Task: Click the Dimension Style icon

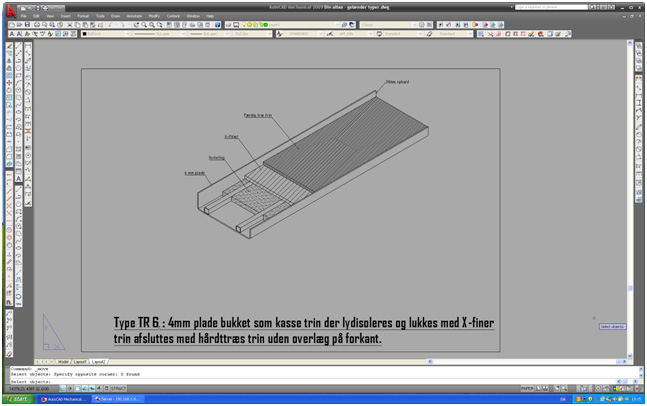Action: (330, 34)
